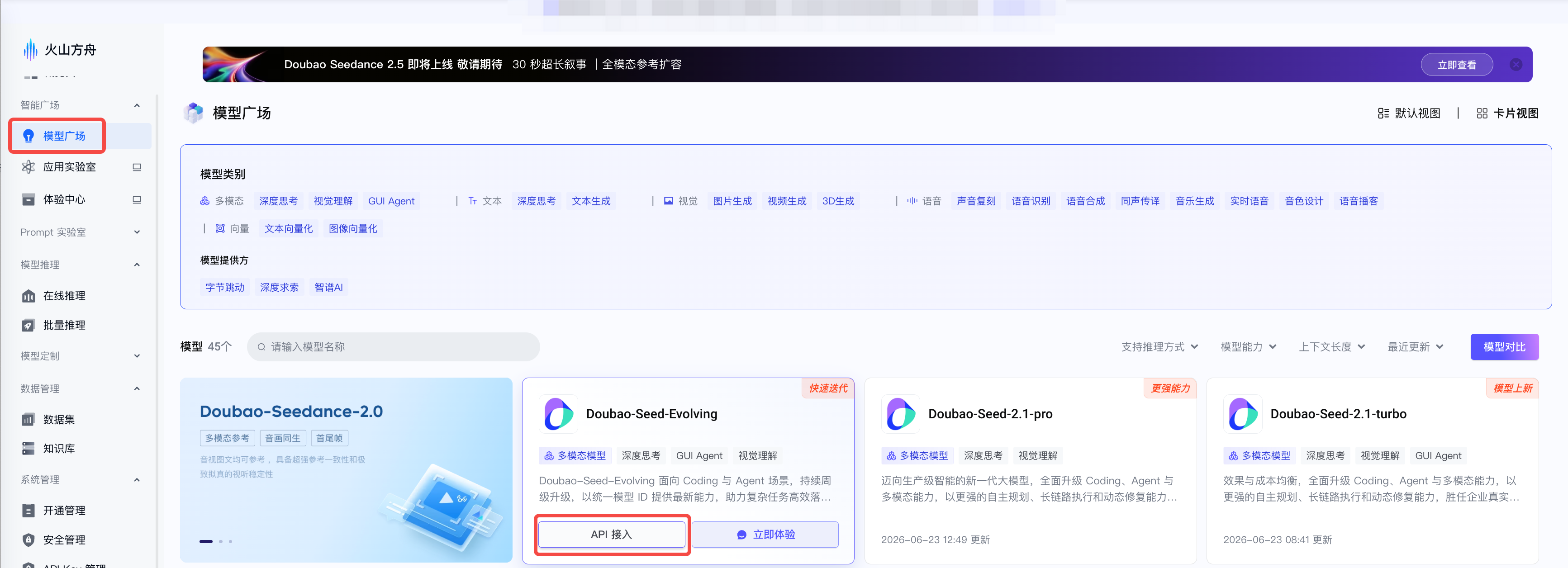The height and width of the screenshot is (568, 1568).
Task: Click the 2026-06-23 12:49 更新 timestamp
Action: [x=936, y=540]
